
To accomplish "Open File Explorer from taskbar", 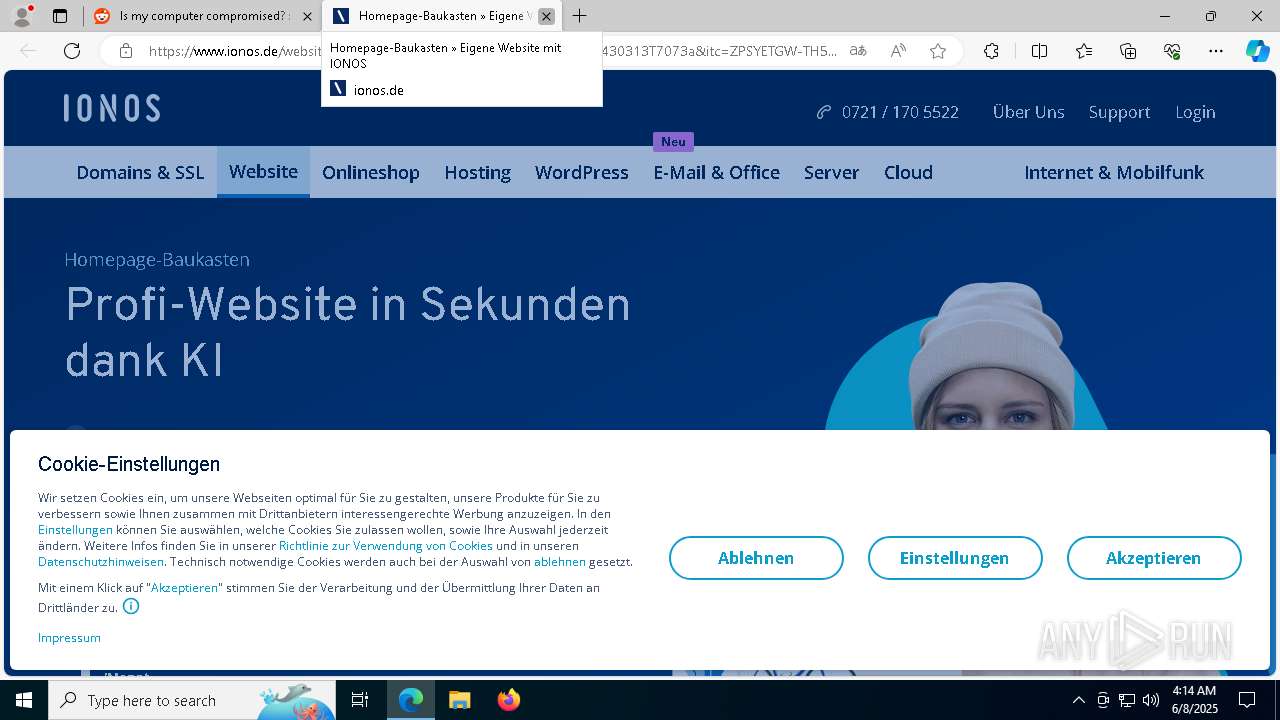I will click(459, 700).
